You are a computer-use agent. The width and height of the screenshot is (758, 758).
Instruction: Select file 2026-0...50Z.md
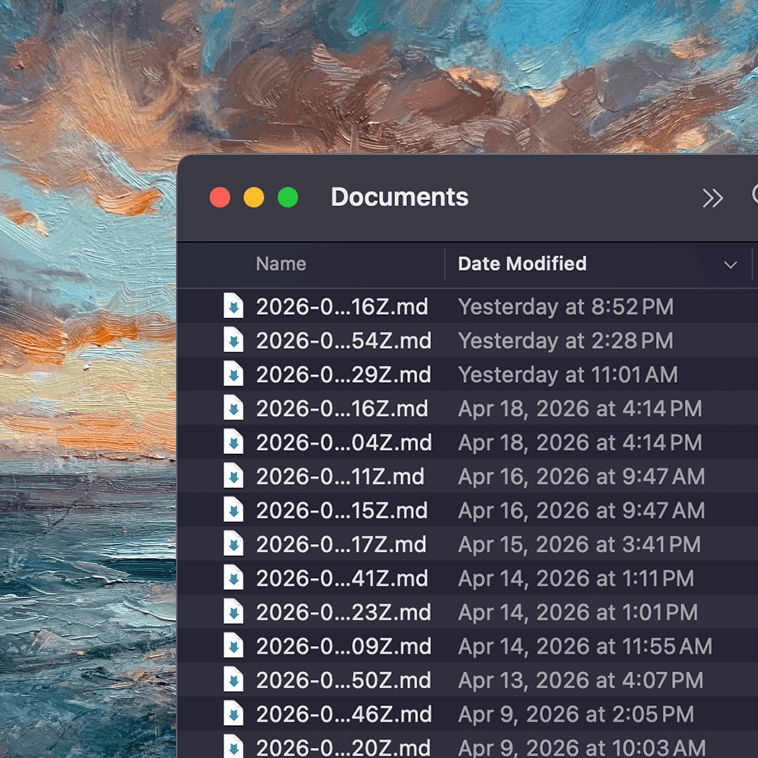(x=344, y=681)
